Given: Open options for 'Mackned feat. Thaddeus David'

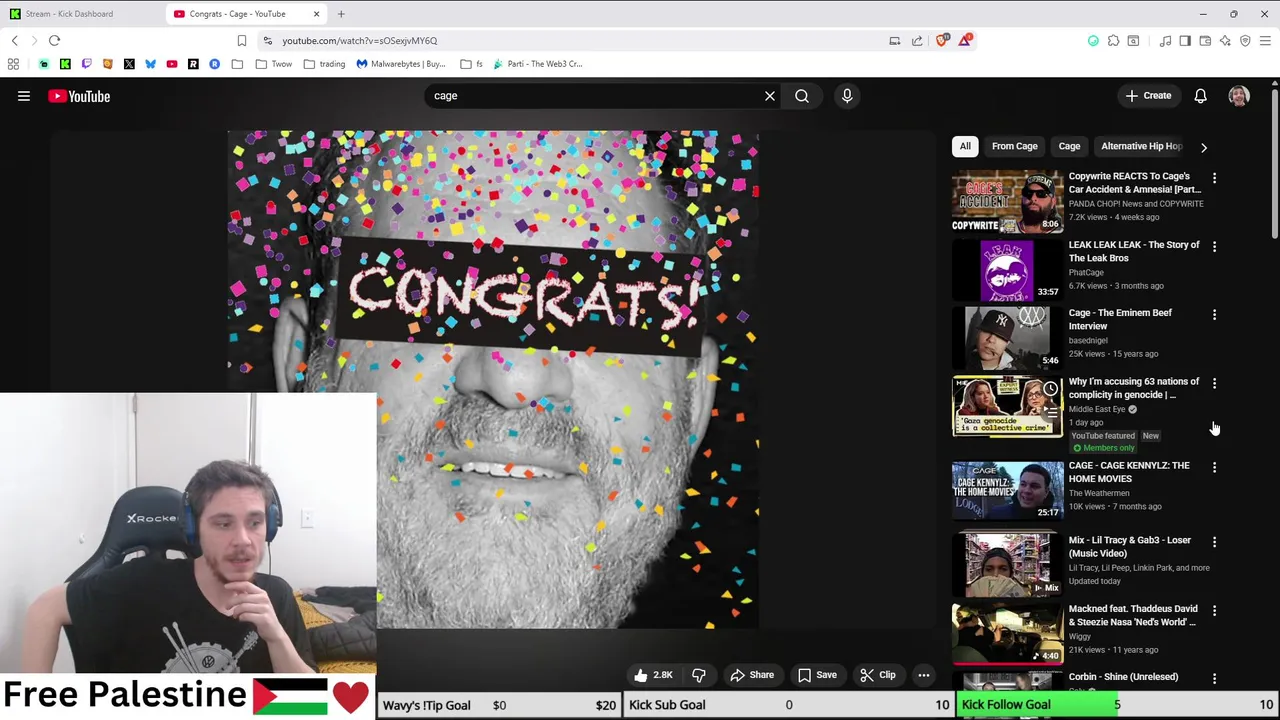Looking at the screenshot, I should pyautogui.click(x=1214, y=610).
